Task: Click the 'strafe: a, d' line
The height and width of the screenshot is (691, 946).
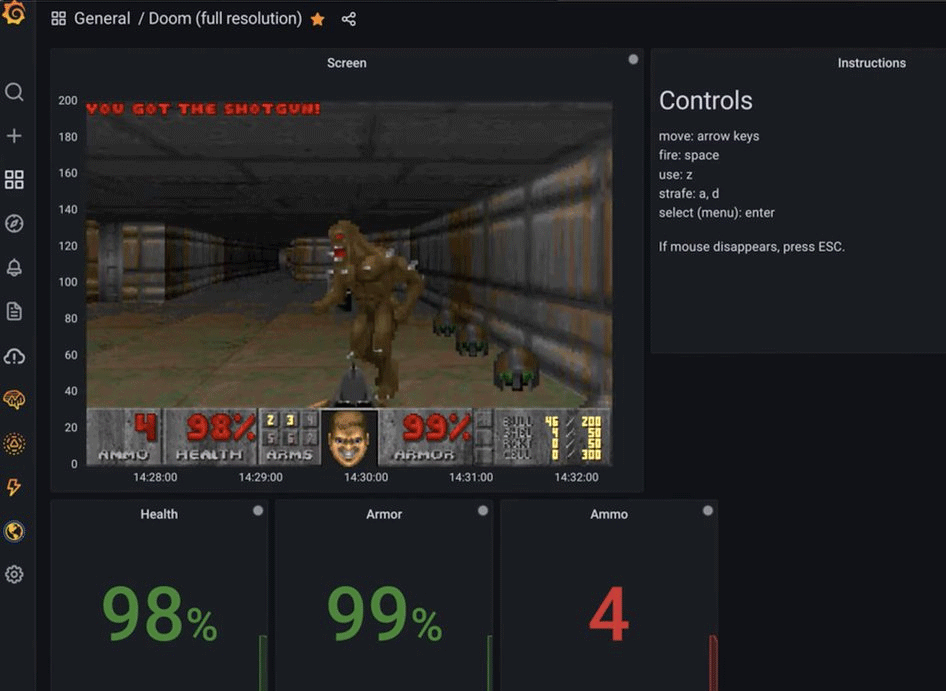Action: [688, 194]
